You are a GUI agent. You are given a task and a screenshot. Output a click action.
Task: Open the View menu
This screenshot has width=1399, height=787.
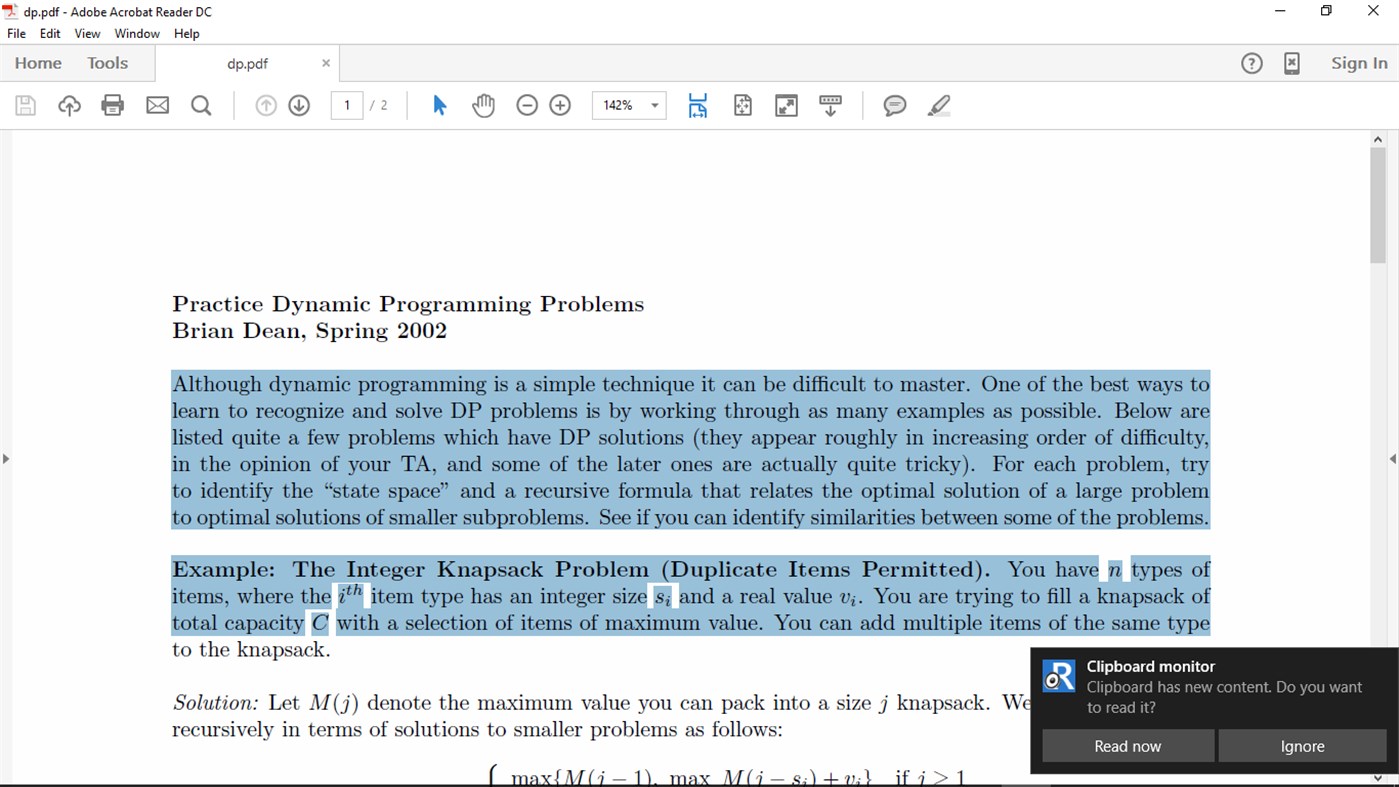tap(87, 33)
